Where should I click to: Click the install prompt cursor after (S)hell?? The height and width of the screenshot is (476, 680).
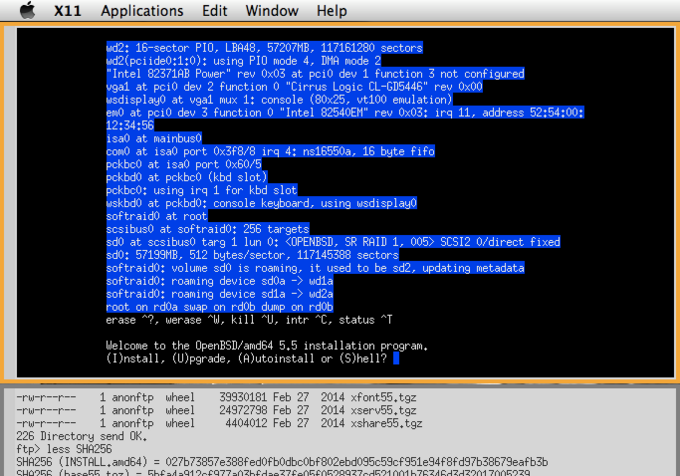(396, 359)
